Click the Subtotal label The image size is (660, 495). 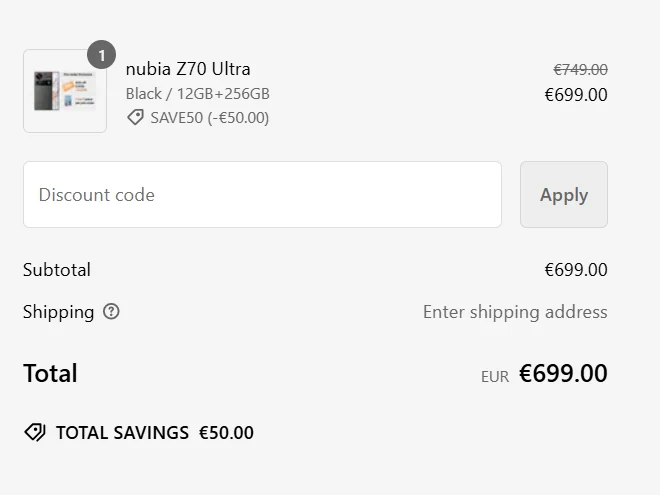coord(57,270)
